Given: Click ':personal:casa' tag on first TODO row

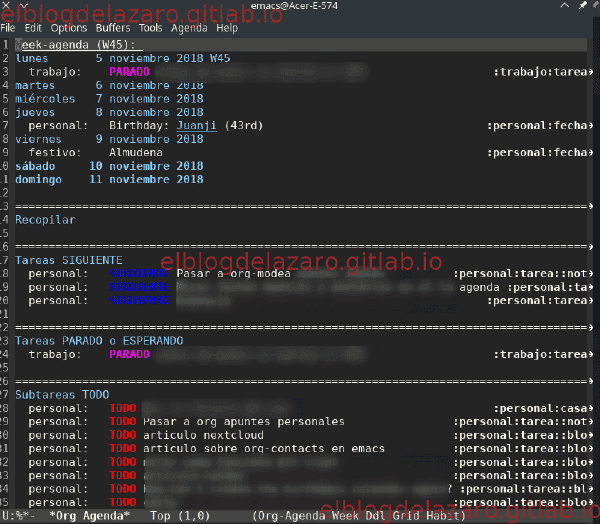Looking at the screenshot, I should (540, 408).
